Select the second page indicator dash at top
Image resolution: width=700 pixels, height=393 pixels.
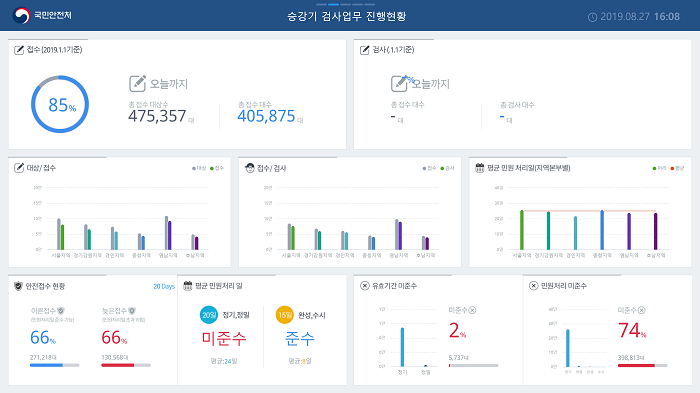coord(333,4)
